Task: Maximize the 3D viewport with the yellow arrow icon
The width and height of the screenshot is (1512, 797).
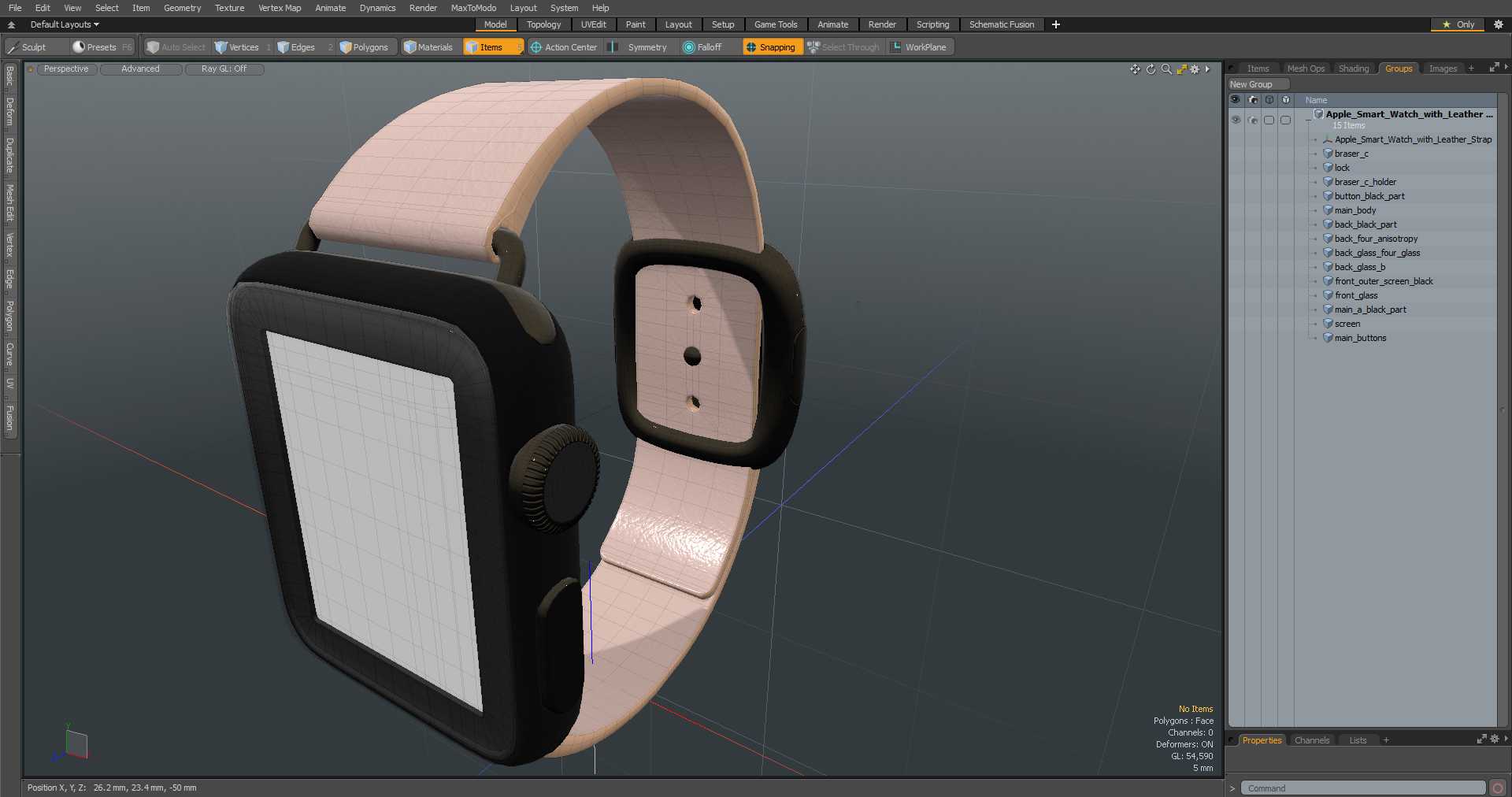Action: (1181, 69)
